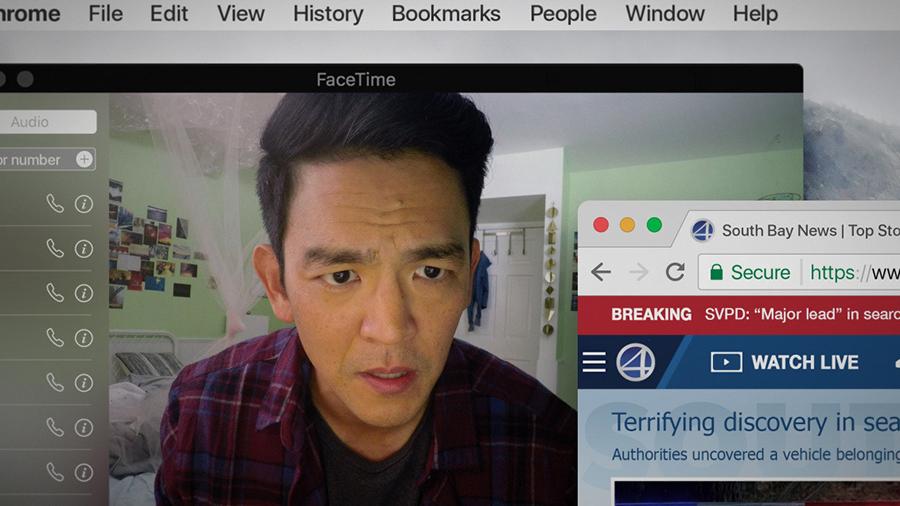Open the People menu in the menu bar

click(563, 13)
